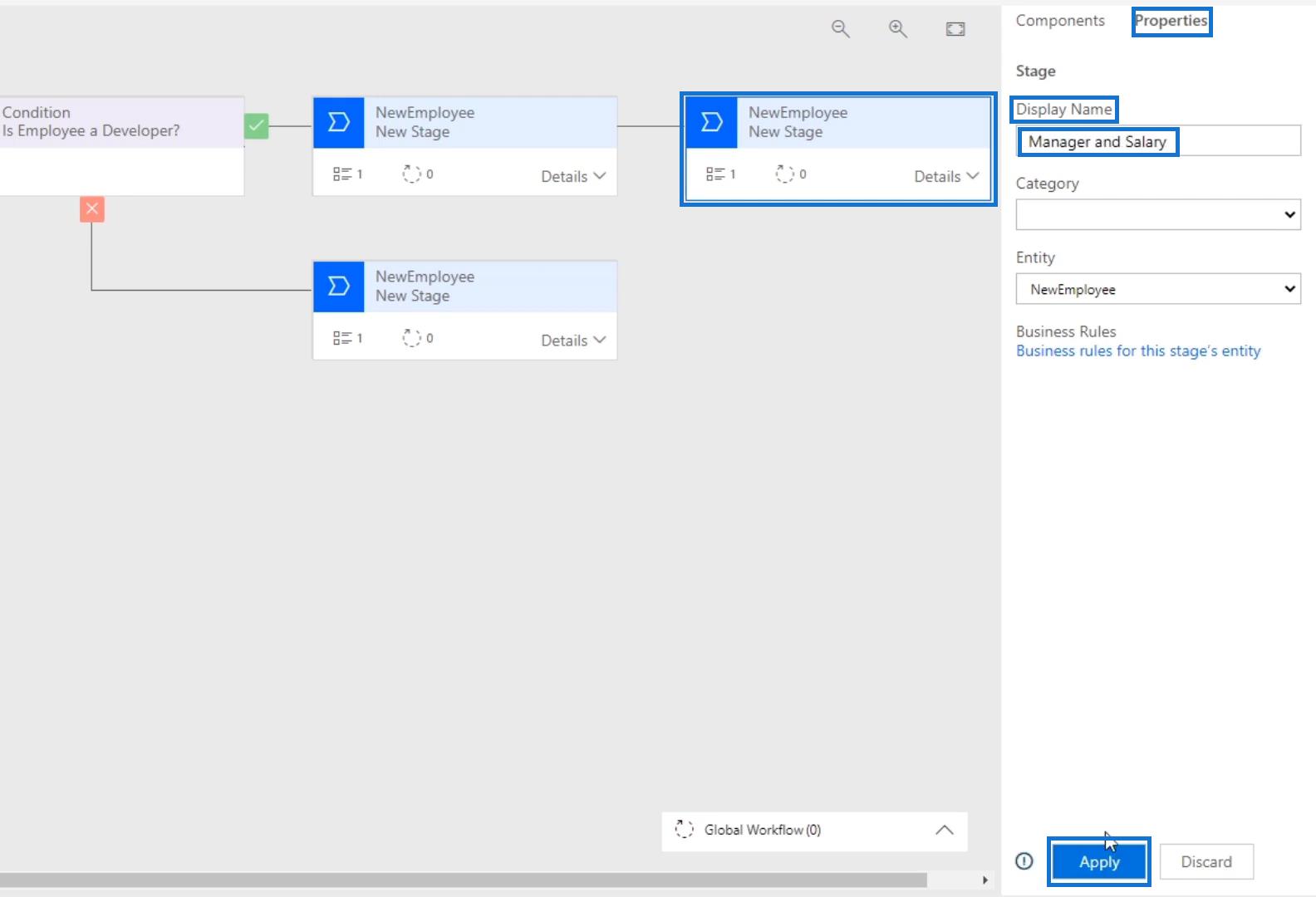Click the scroll right arrow
This screenshot has height=897, width=1316.
pyautogui.click(x=985, y=880)
